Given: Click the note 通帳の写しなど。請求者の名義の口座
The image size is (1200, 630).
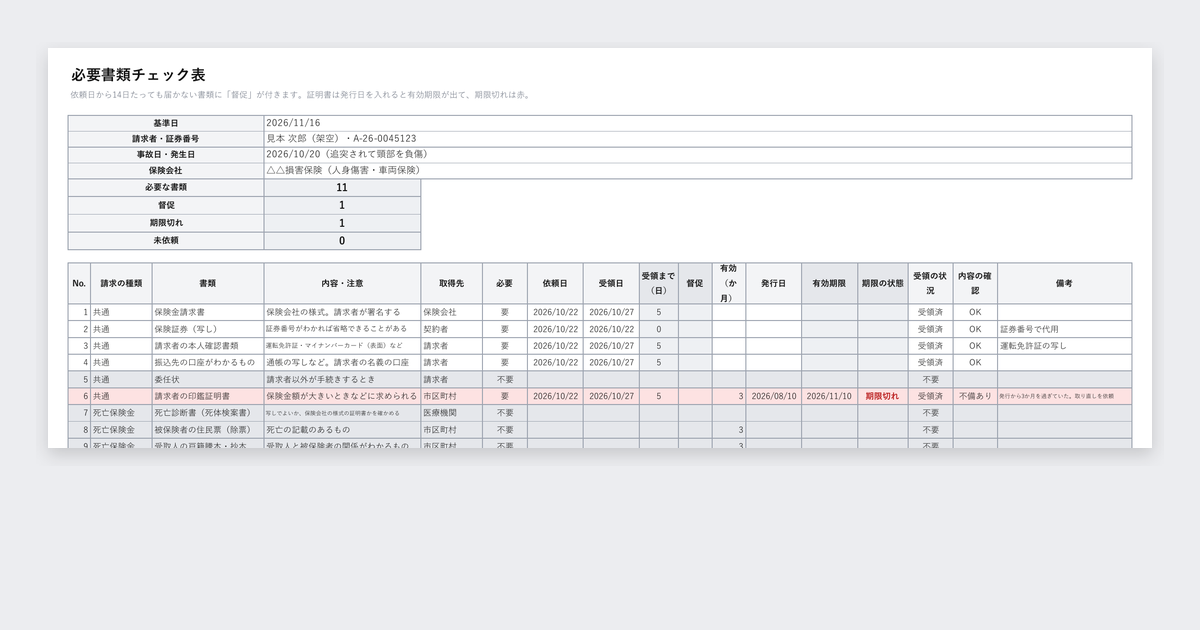Looking at the screenshot, I should point(342,363).
